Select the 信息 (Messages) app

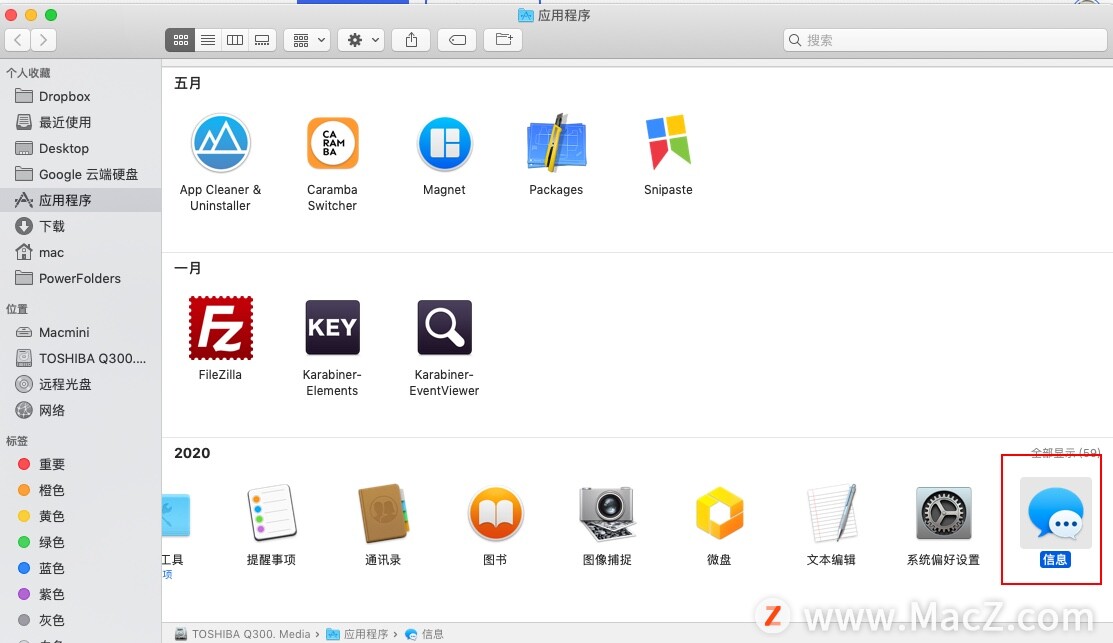[1056, 513]
